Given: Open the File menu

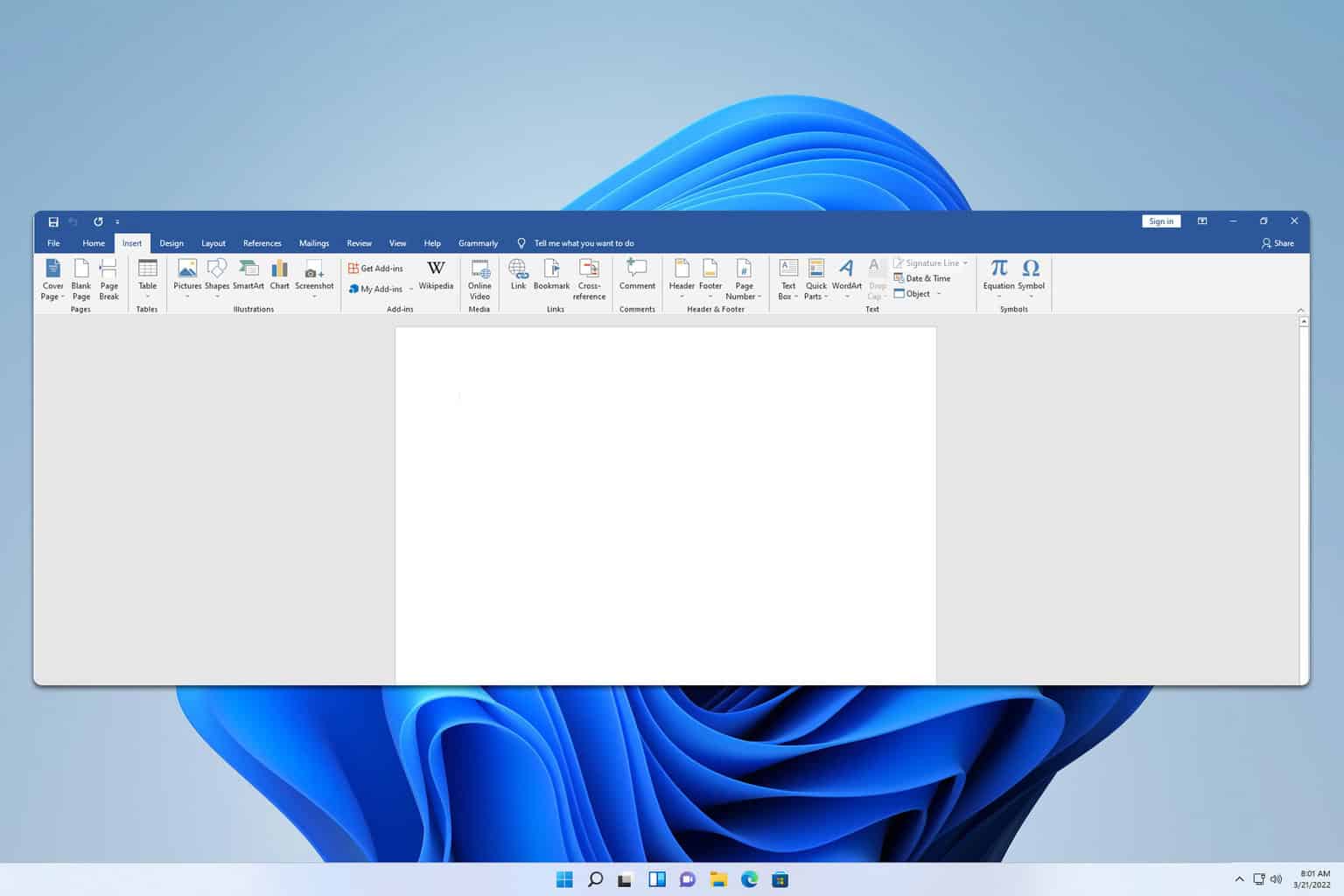Looking at the screenshot, I should pos(53,243).
